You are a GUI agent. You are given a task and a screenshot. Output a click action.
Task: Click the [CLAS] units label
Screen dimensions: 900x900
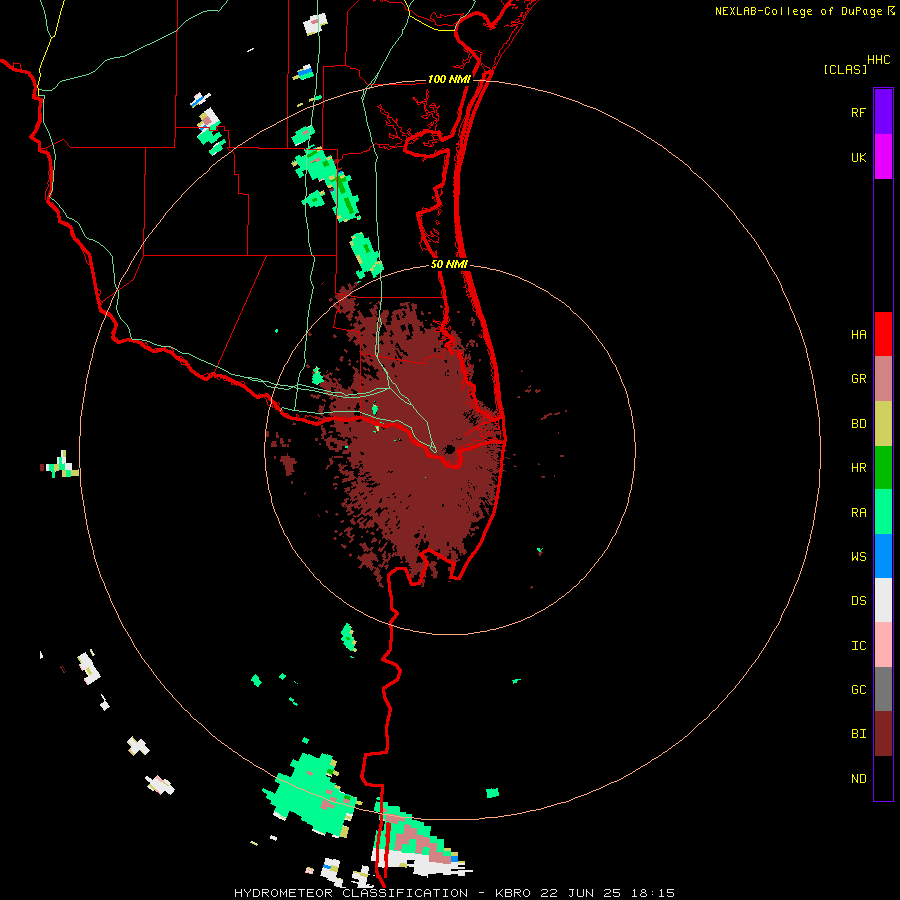tap(845, 69)
